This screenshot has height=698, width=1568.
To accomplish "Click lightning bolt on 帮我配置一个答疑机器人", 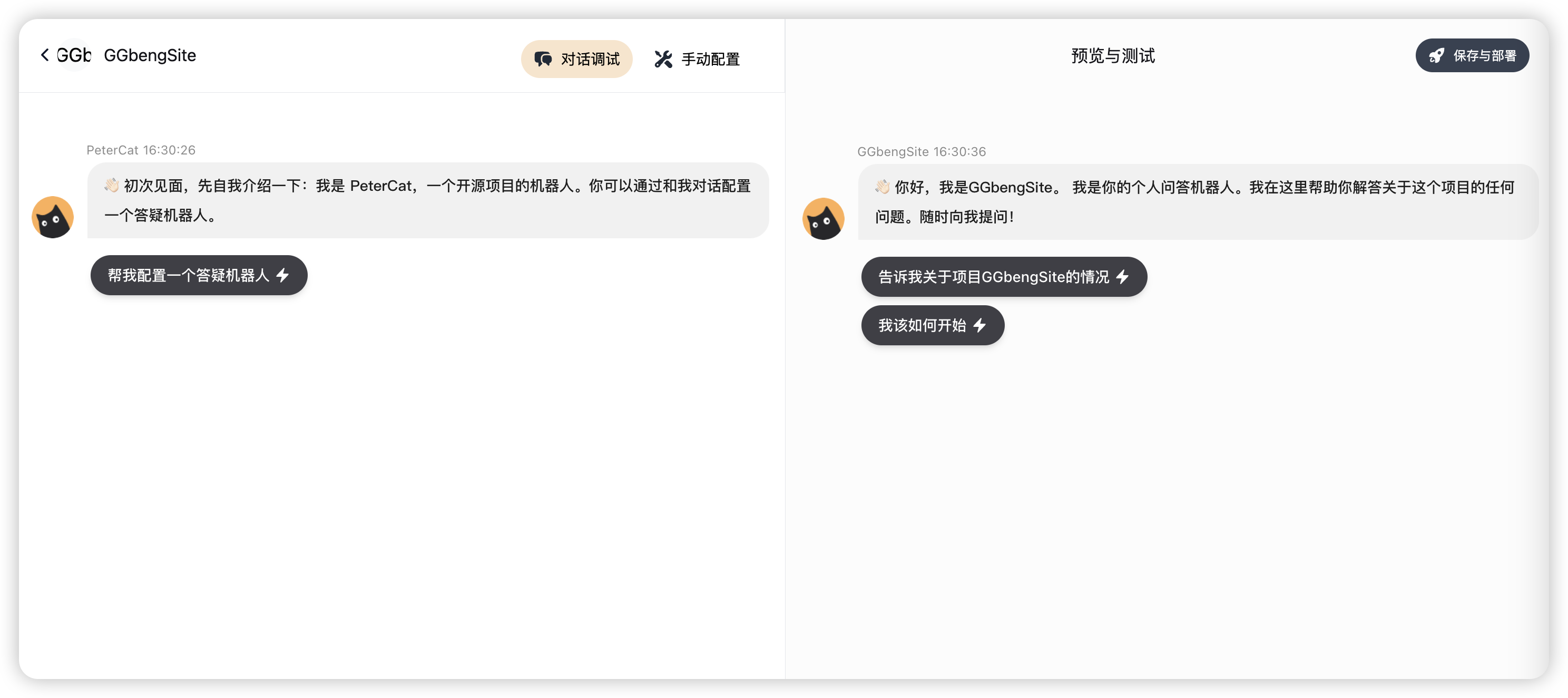I will pos(282,275).
